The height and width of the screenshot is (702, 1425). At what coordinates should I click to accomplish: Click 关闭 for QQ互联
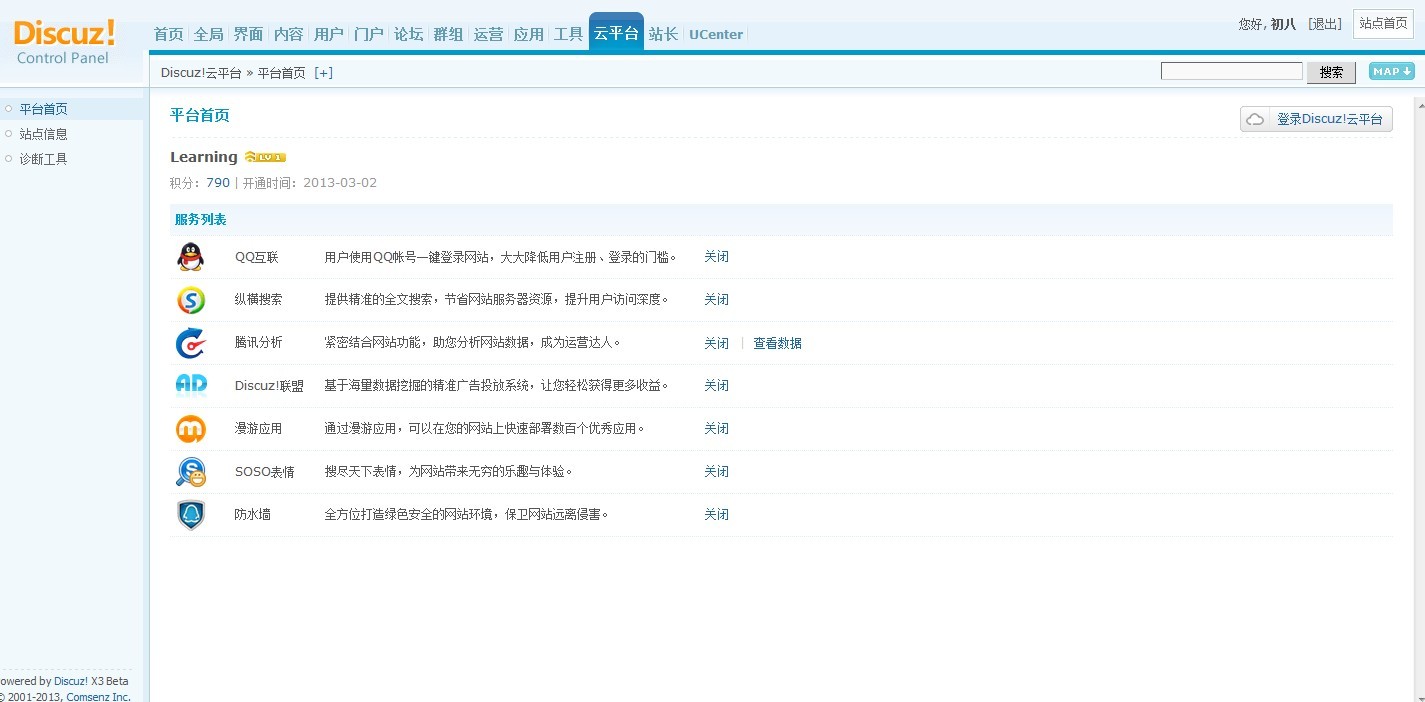716,257
